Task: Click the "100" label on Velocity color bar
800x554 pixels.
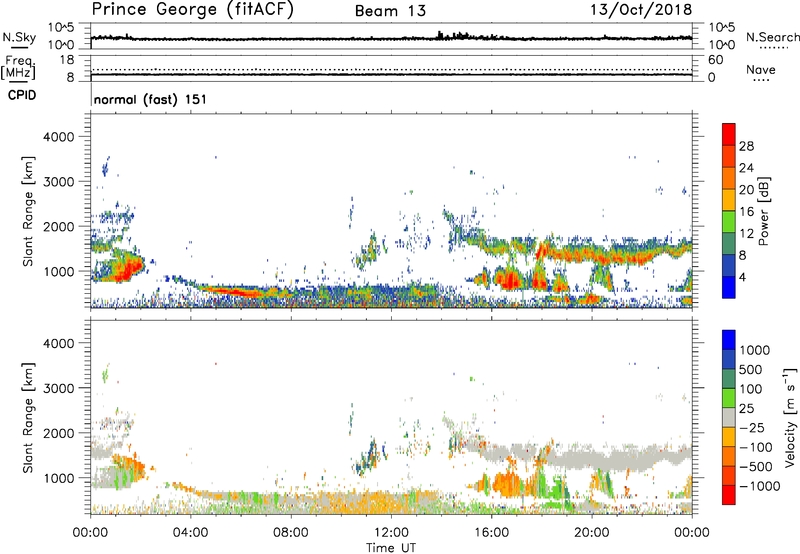Action: click(751, 389)
